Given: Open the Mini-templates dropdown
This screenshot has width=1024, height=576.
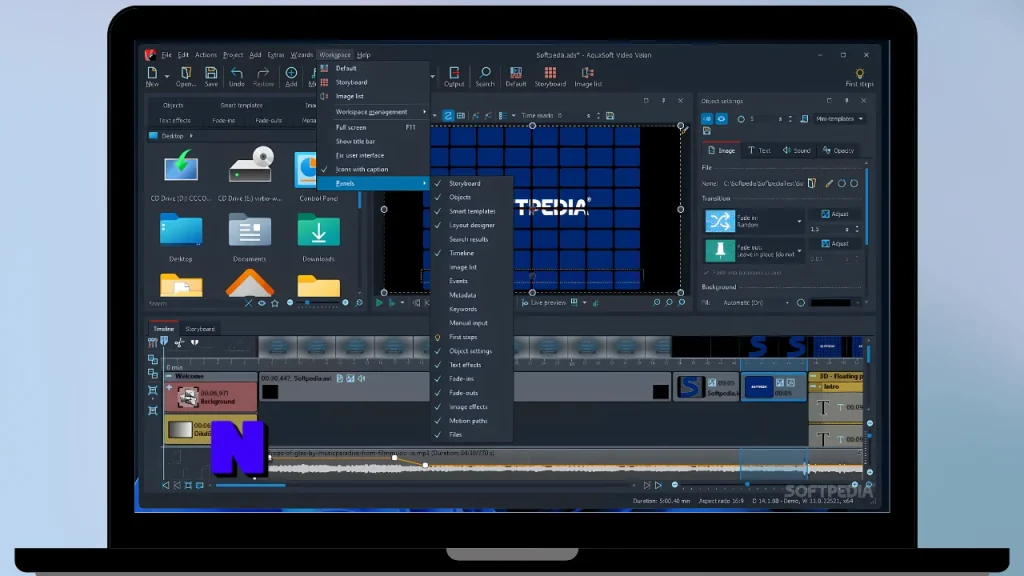Looking at the screenshot, I should coord(839,119).
